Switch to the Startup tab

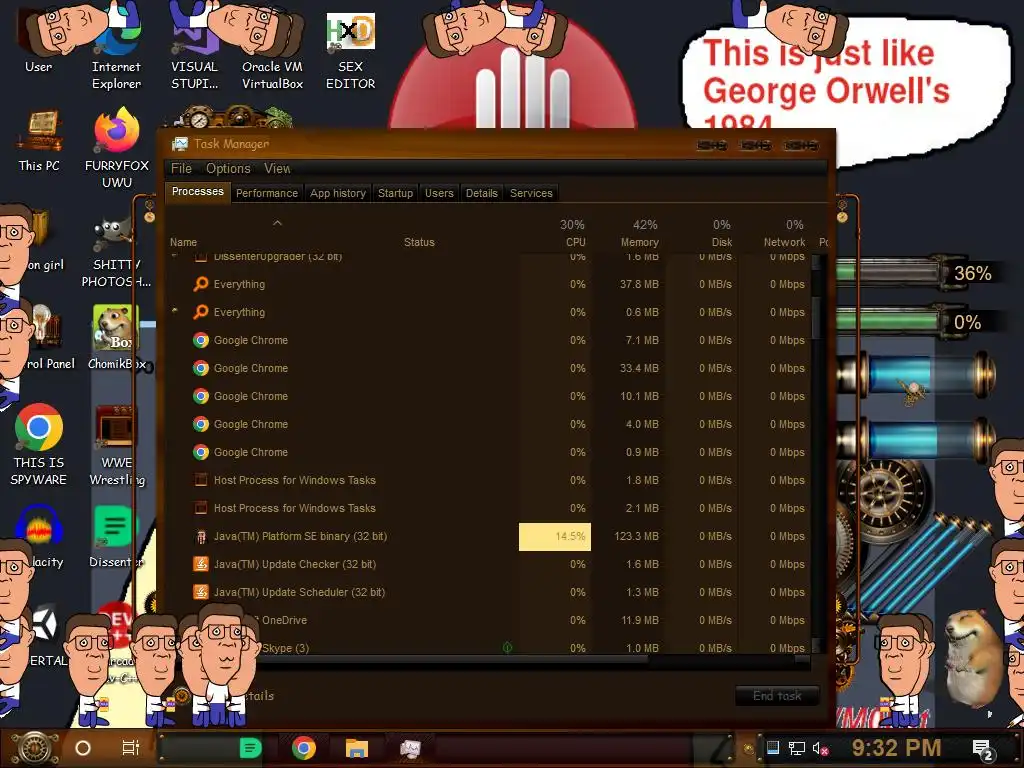[395, 193]
